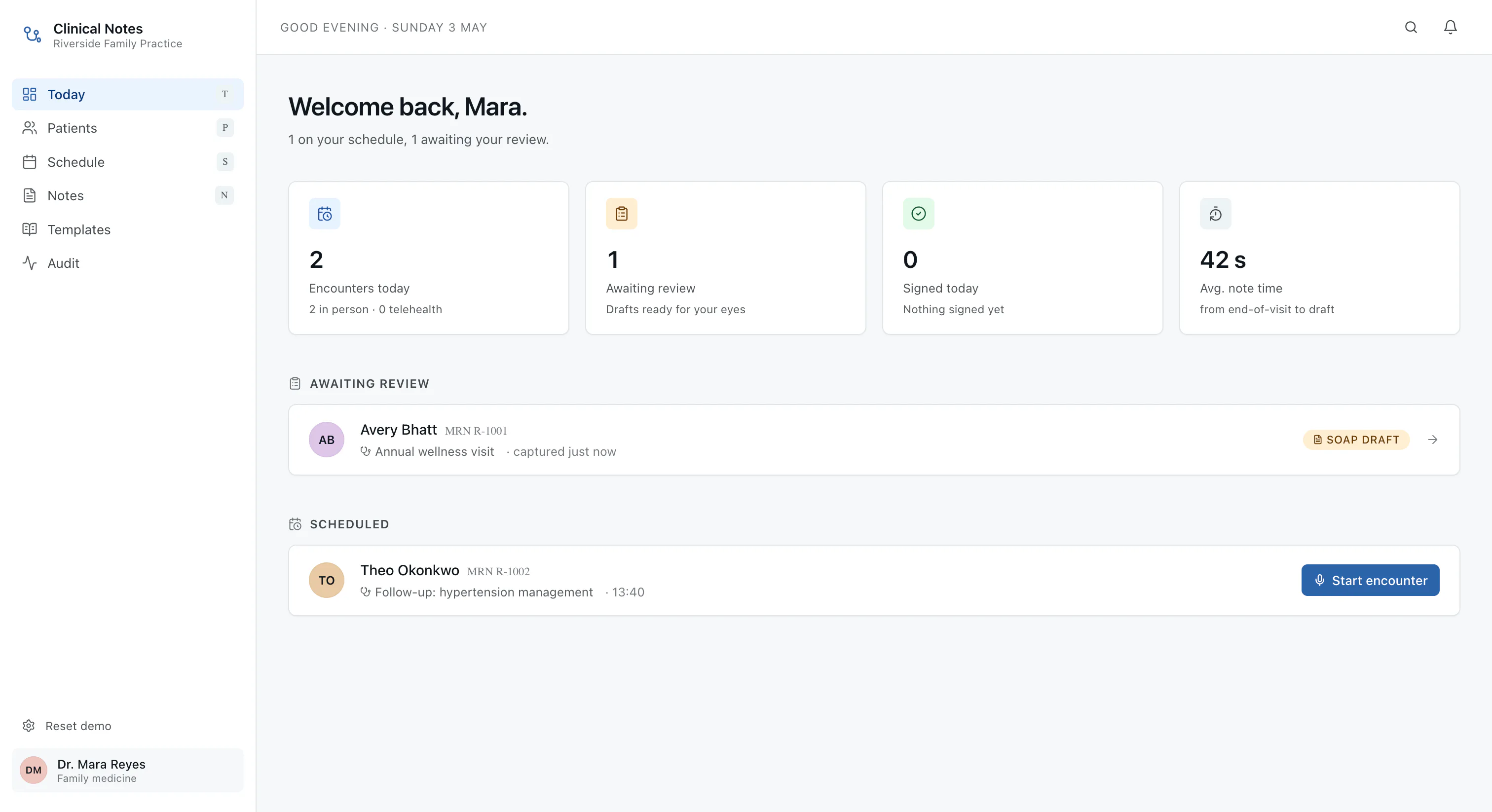Click Annual wellness visit text
The image size is (1492, 812).
434,452
